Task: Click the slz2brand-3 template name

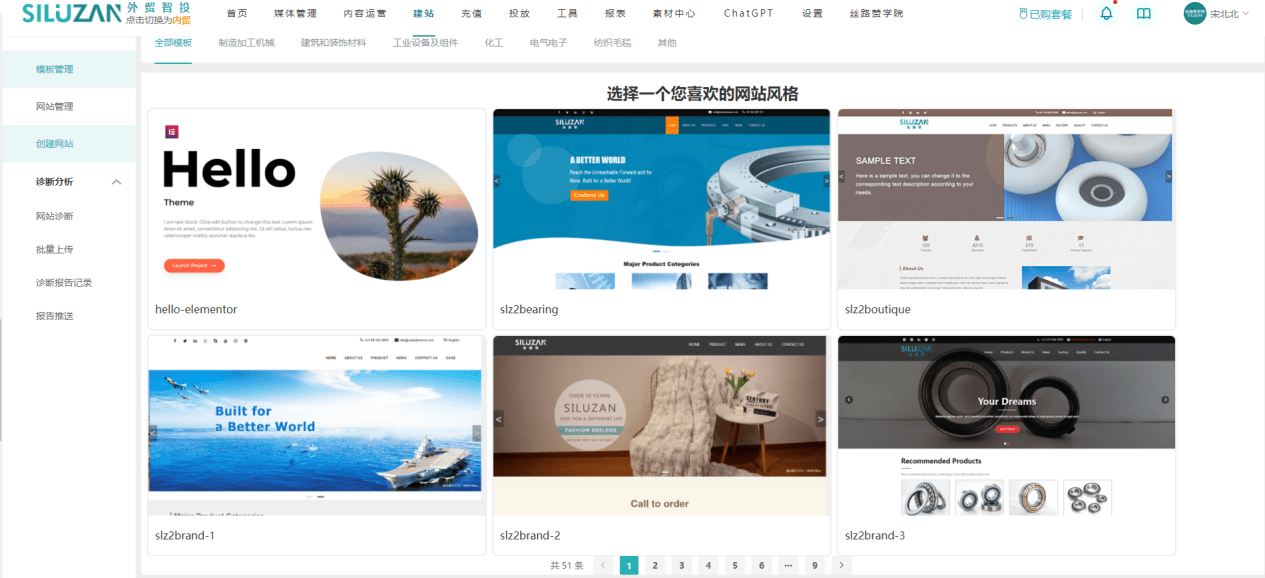Action: 875,536
